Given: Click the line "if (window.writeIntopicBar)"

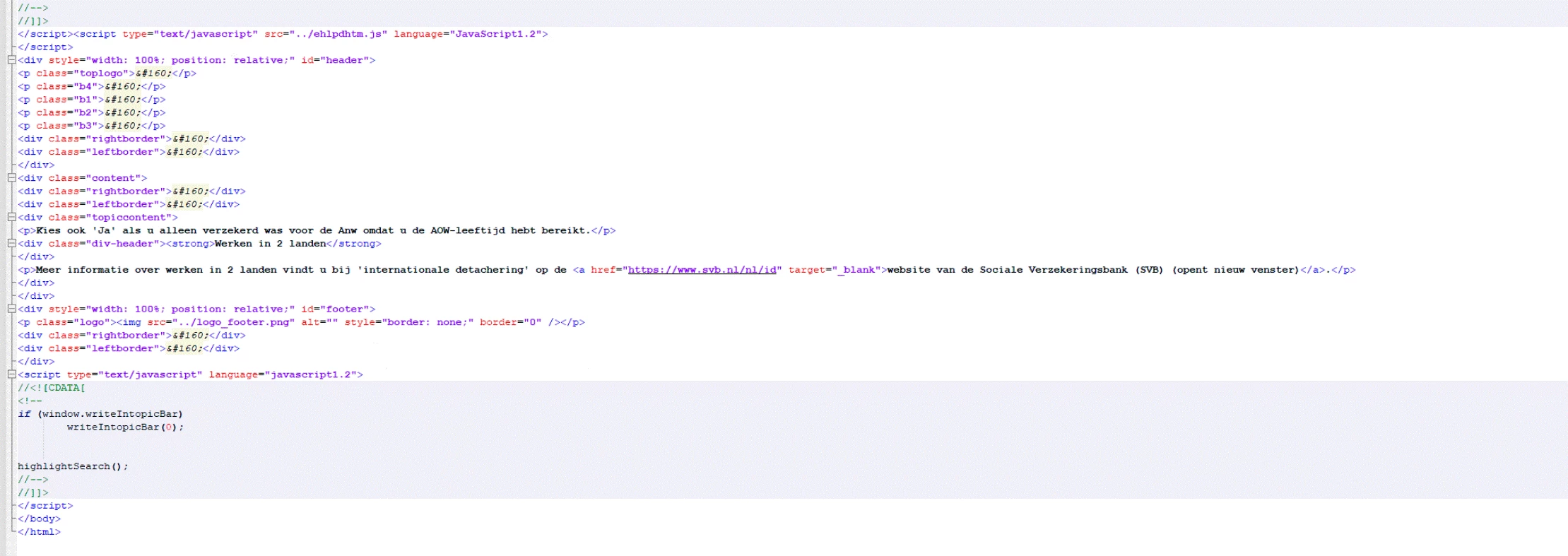Looking at the screenshot, I should [100, 414].
